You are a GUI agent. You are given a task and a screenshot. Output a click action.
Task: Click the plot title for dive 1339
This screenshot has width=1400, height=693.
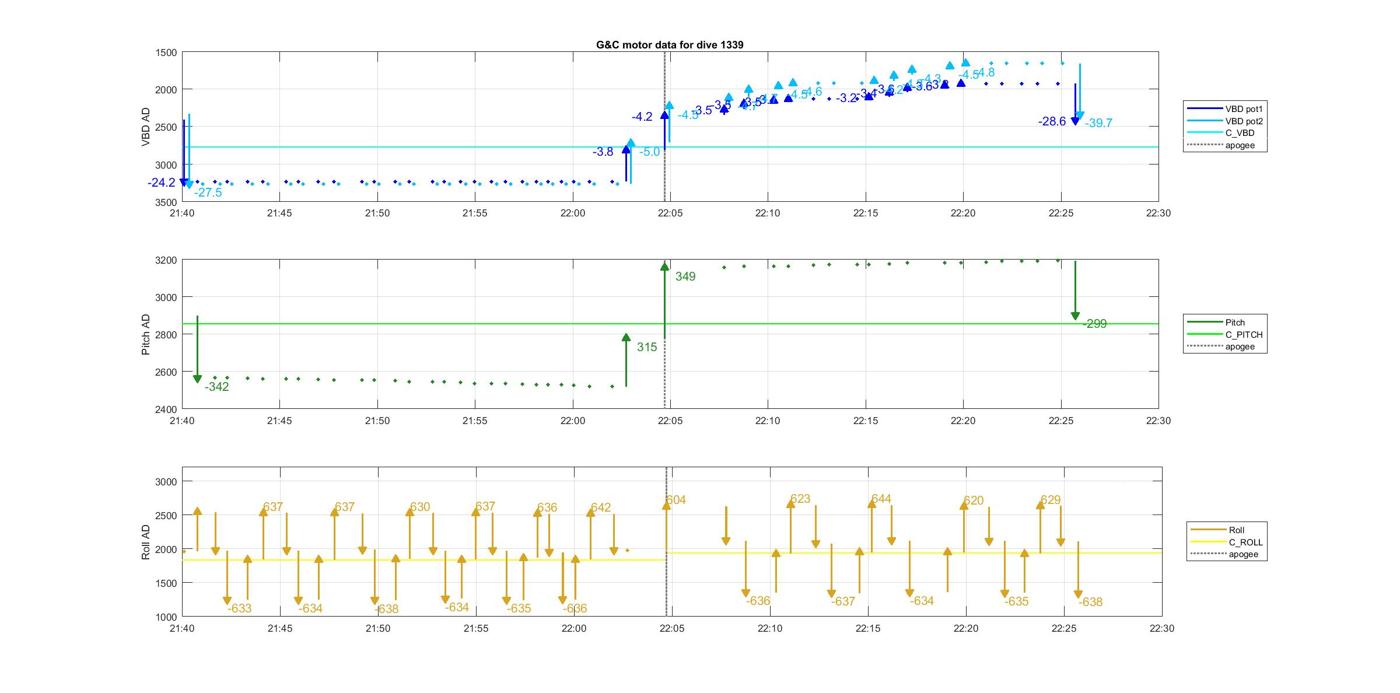click(x=669, y=45)
